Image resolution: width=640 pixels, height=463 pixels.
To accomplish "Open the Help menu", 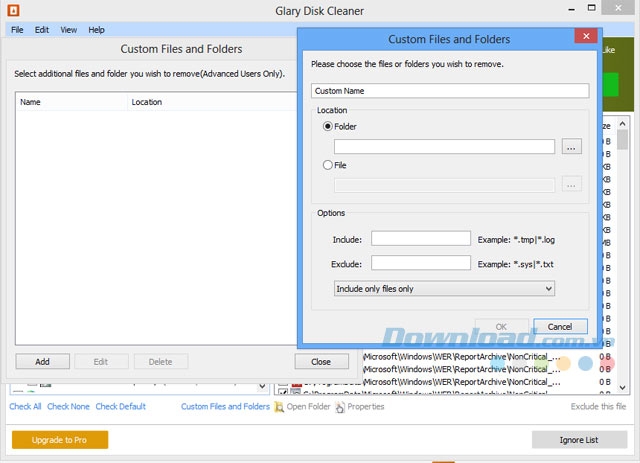I will [x=96, y=30].
